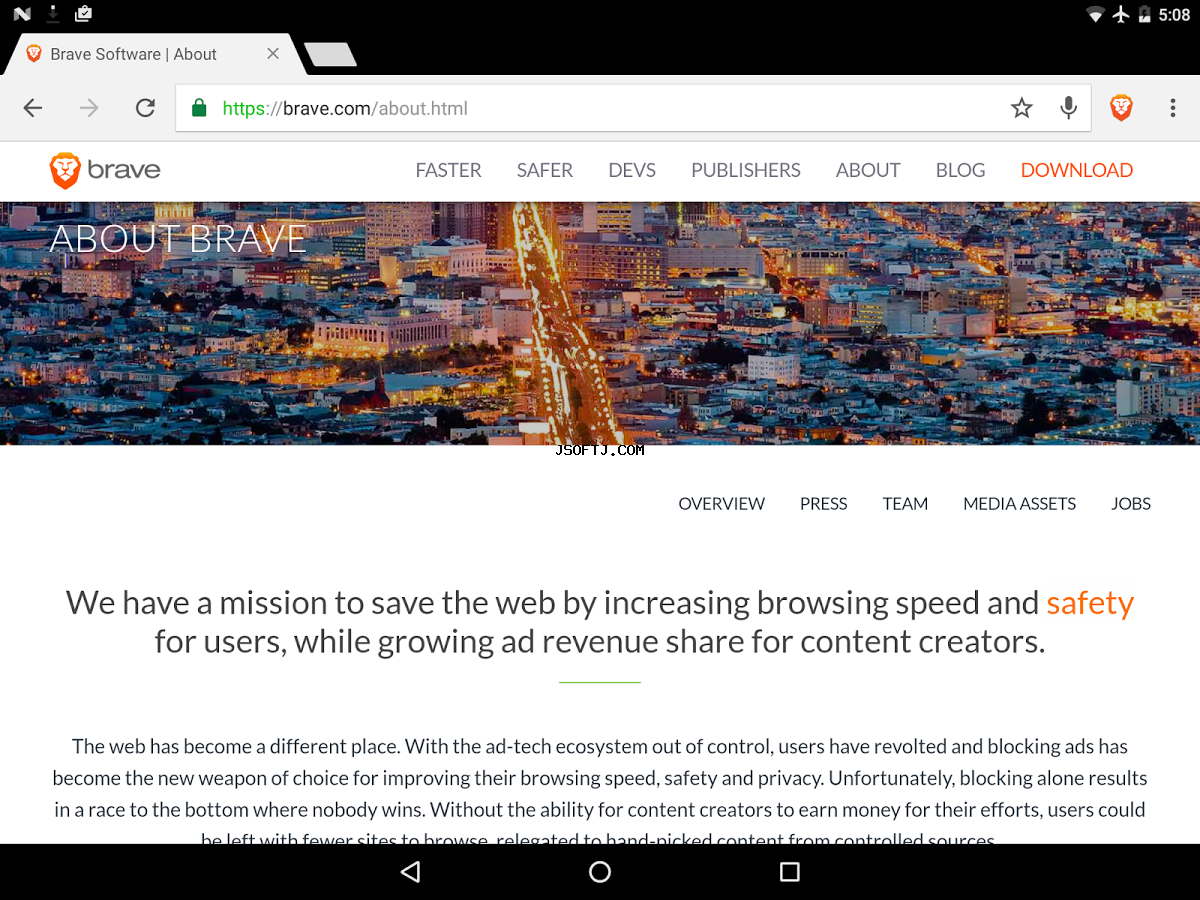The width and height of the screenshot is (1200, 900).
Task: Open the three-dot browser menu
Action: point(1173,108)
